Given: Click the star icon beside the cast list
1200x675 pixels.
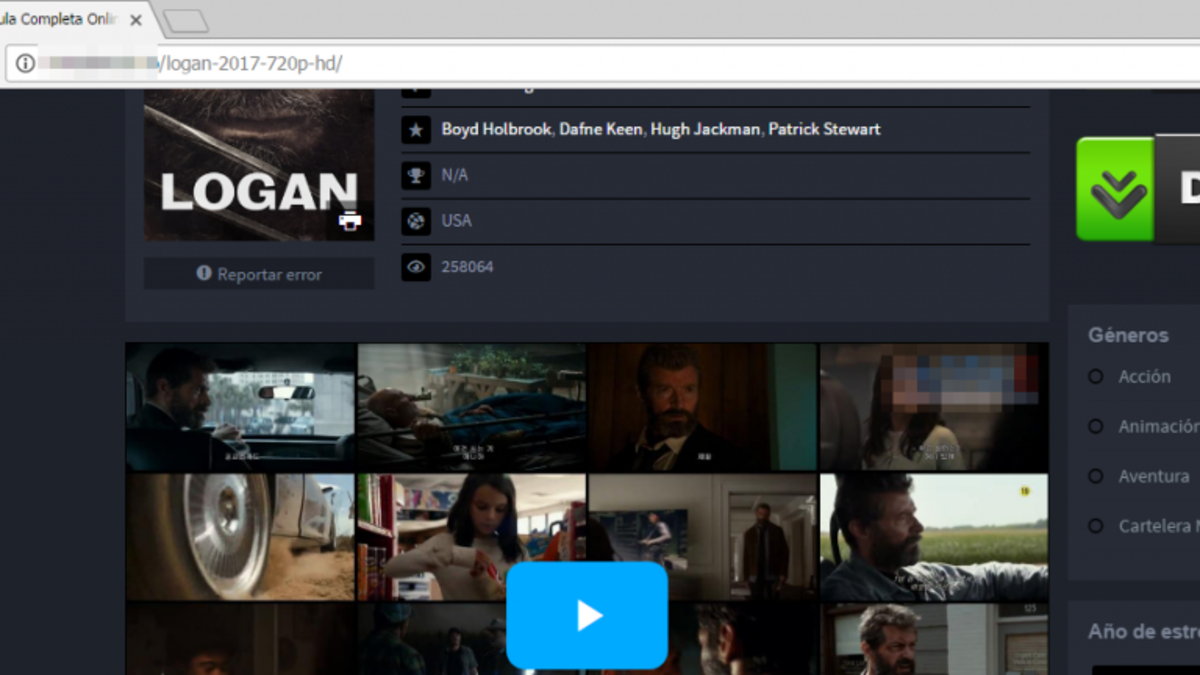Looking at the screenshot, I should coord(416,129).
